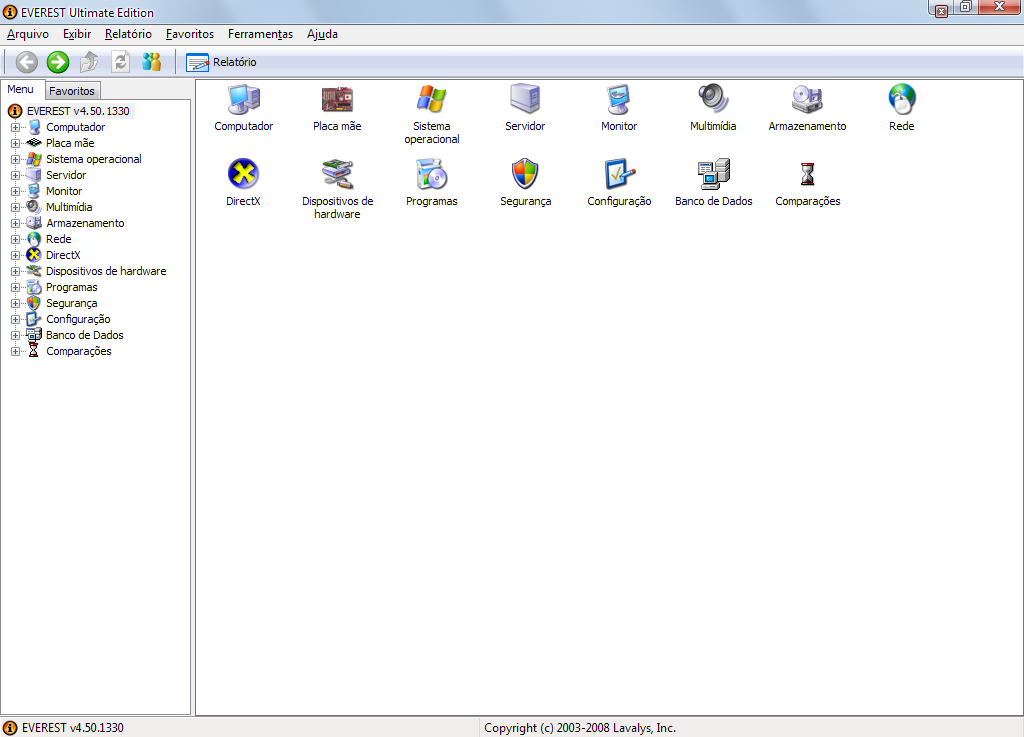Viewport: 1024px width, 737px height.
Task: Click the Relatório report button in toolbar
Action: tap(221, 62)
